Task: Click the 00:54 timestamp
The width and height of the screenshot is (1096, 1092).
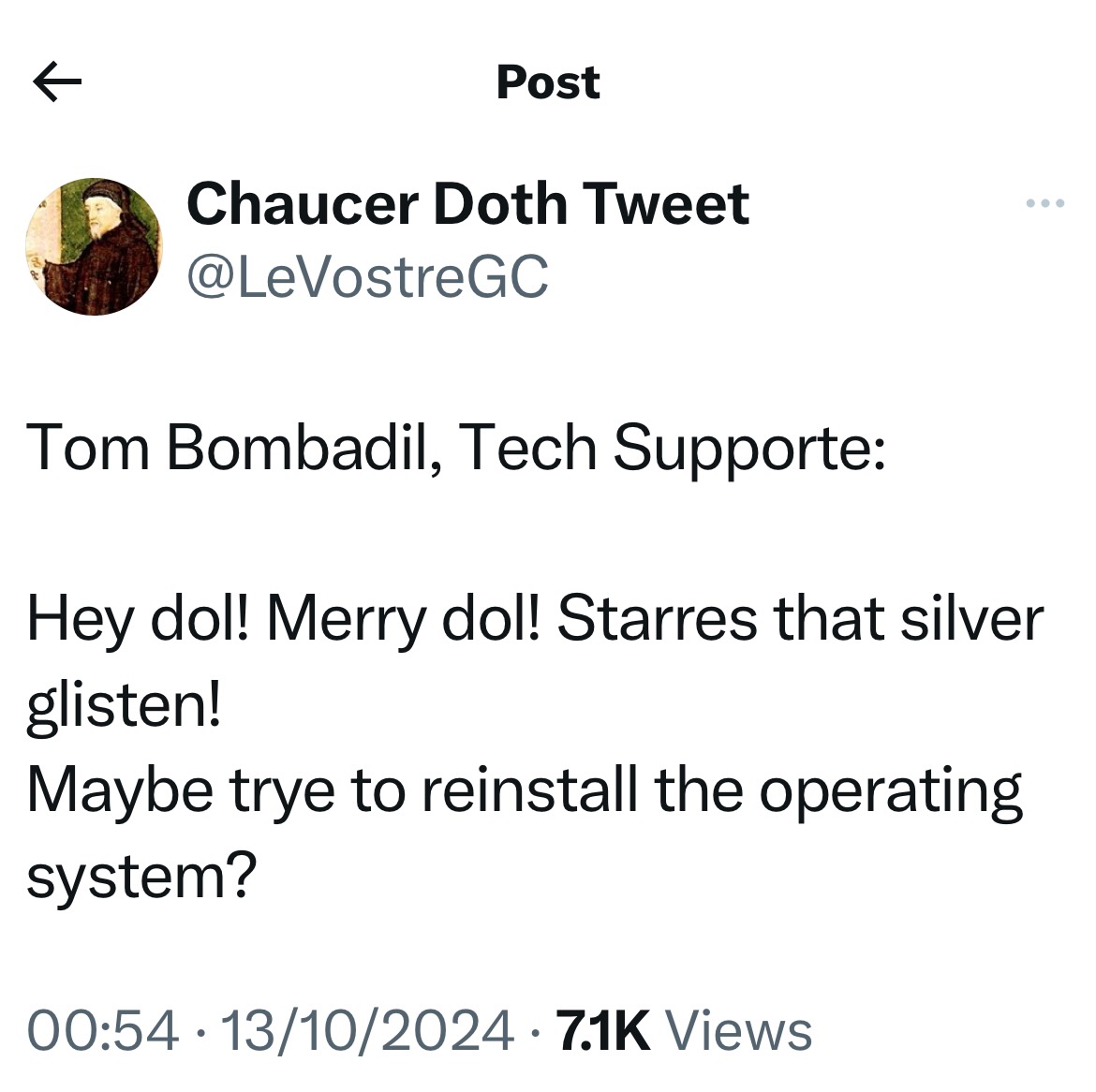Action: click(x=103, y=1030)
